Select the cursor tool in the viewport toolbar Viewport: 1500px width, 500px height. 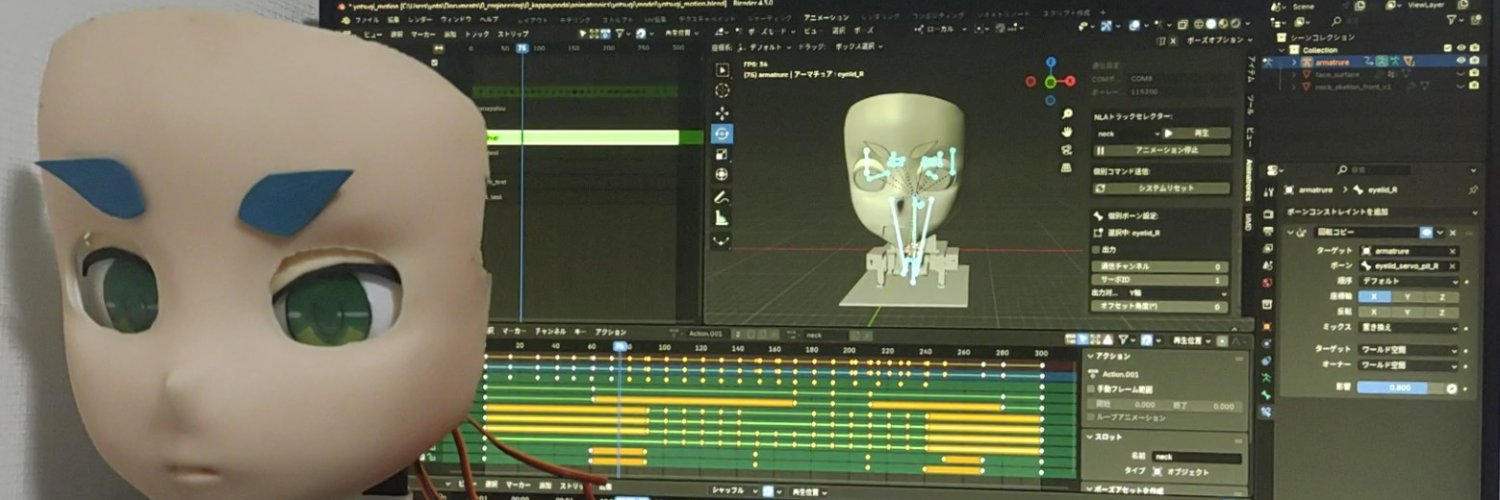tap(722, 90)
